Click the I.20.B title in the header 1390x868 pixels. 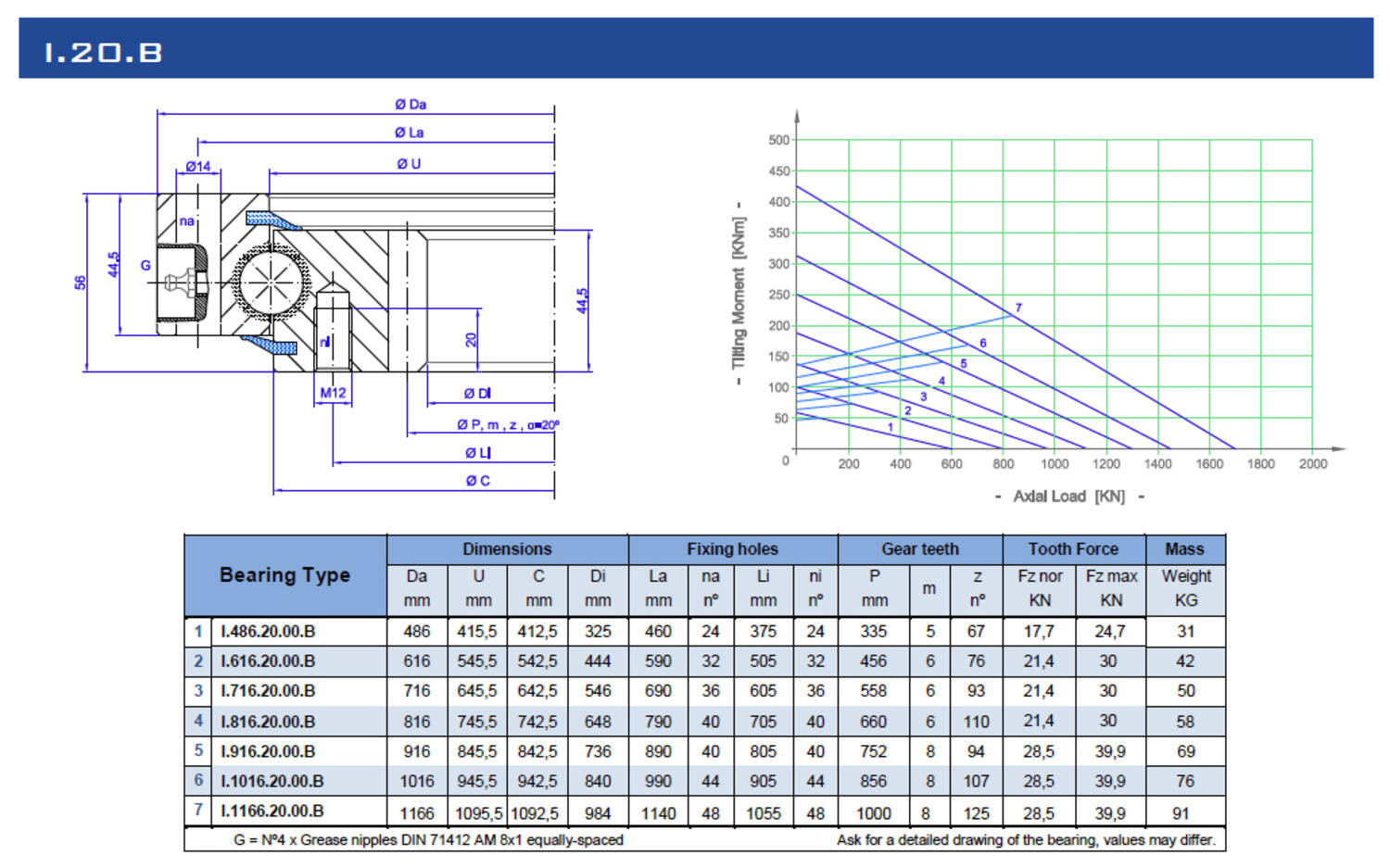click(104, 52)
